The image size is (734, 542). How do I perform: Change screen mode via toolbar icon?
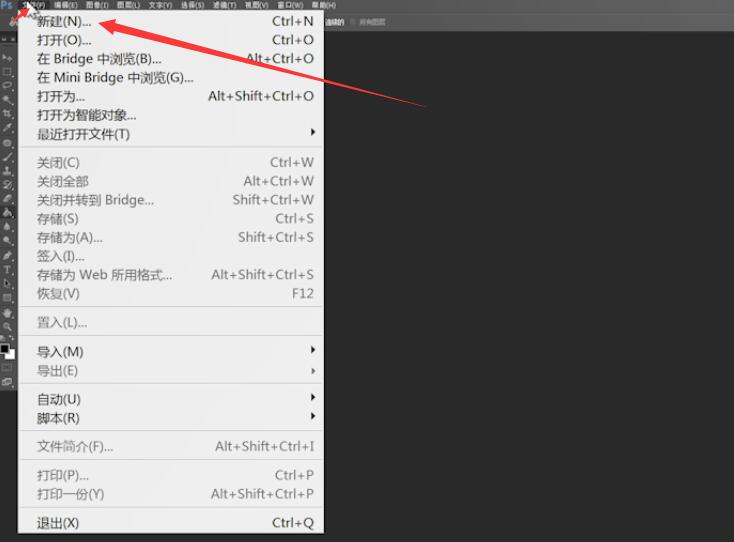(7, 382)
